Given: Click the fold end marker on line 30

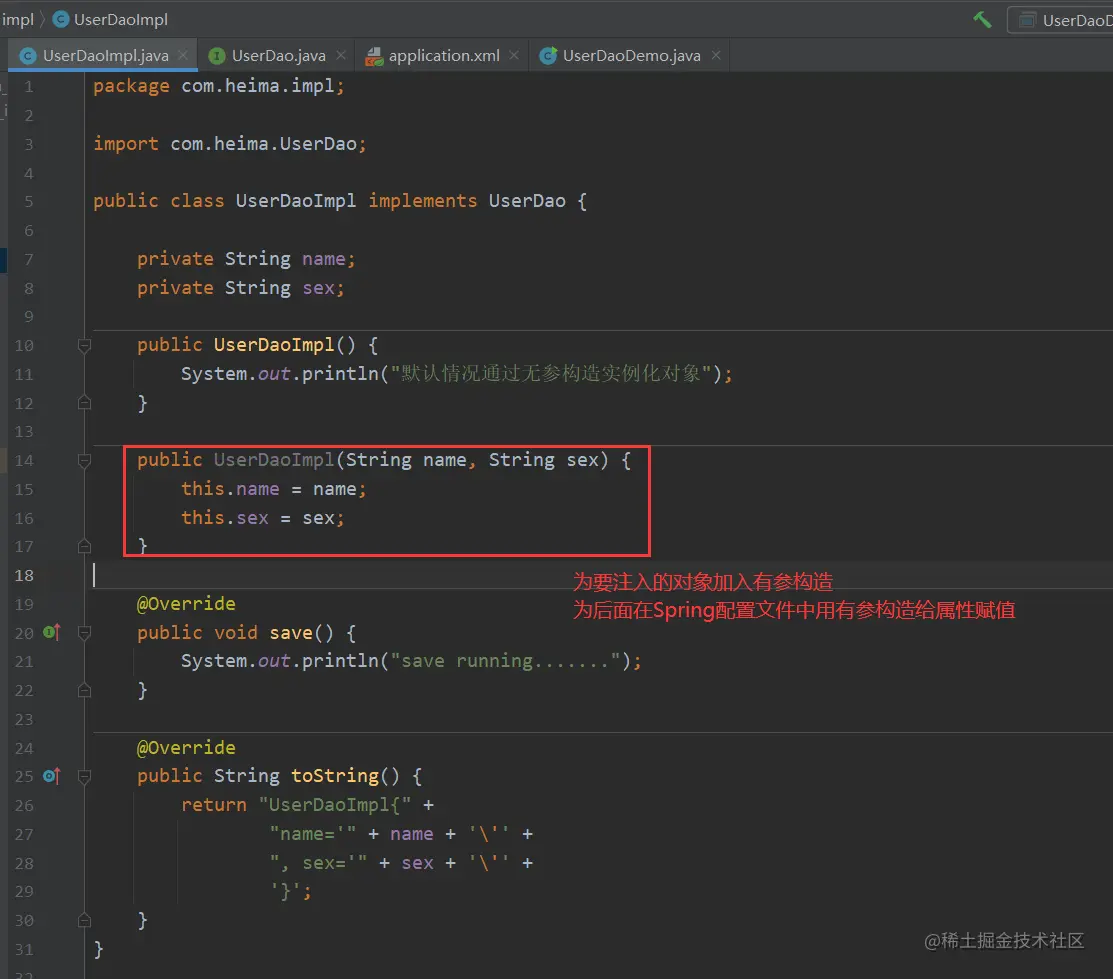Looking at the screenshot, I should [84, 920].
